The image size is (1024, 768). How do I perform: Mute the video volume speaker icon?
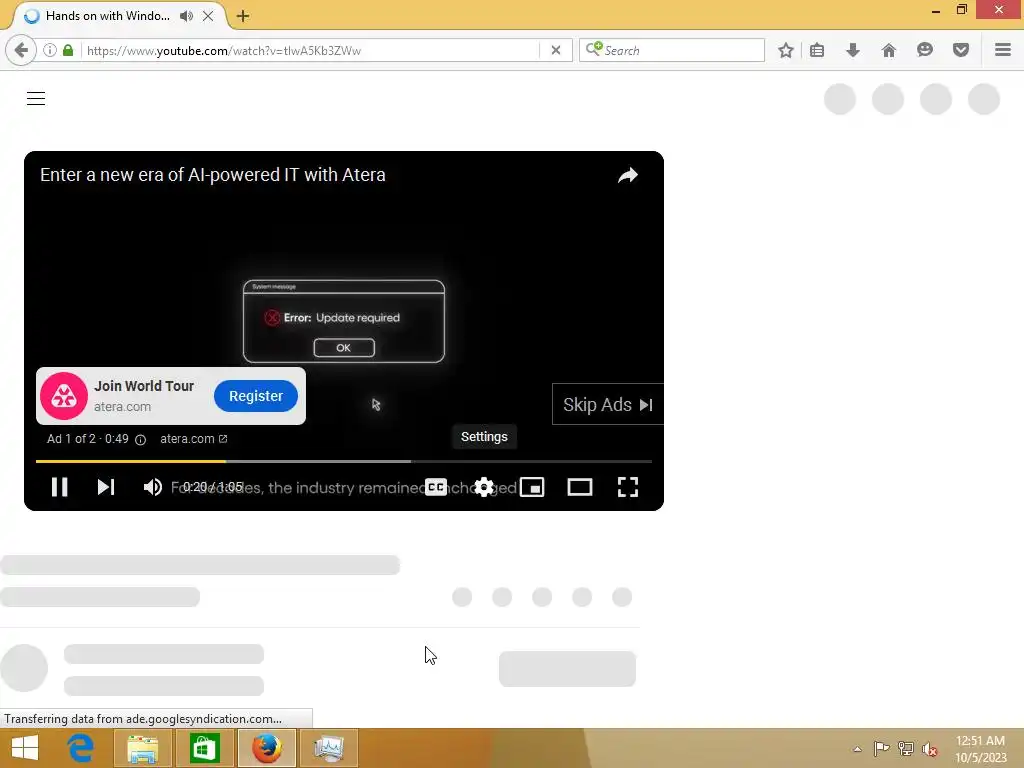coord(153,487)
